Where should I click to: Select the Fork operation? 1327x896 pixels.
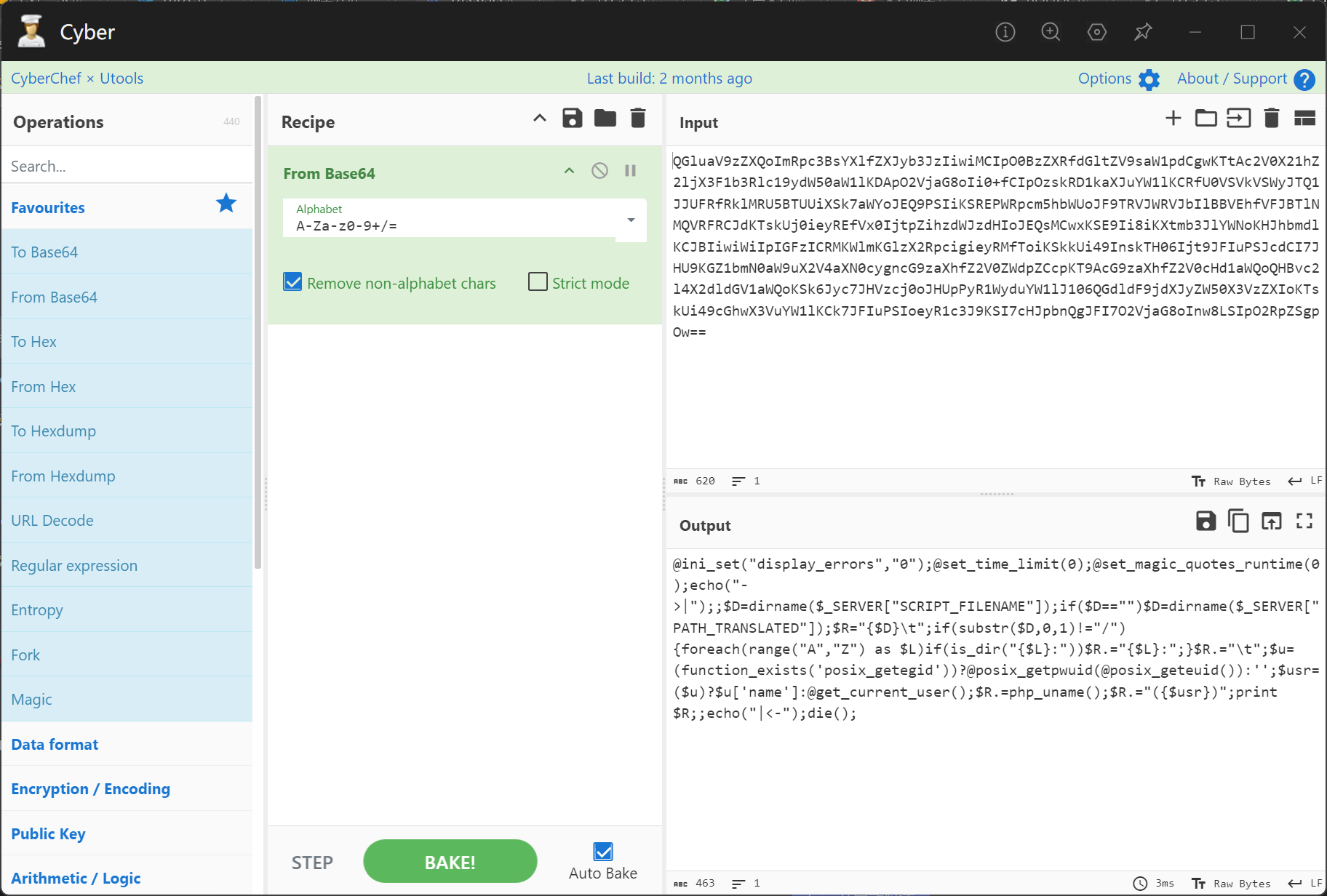[127, 655]
